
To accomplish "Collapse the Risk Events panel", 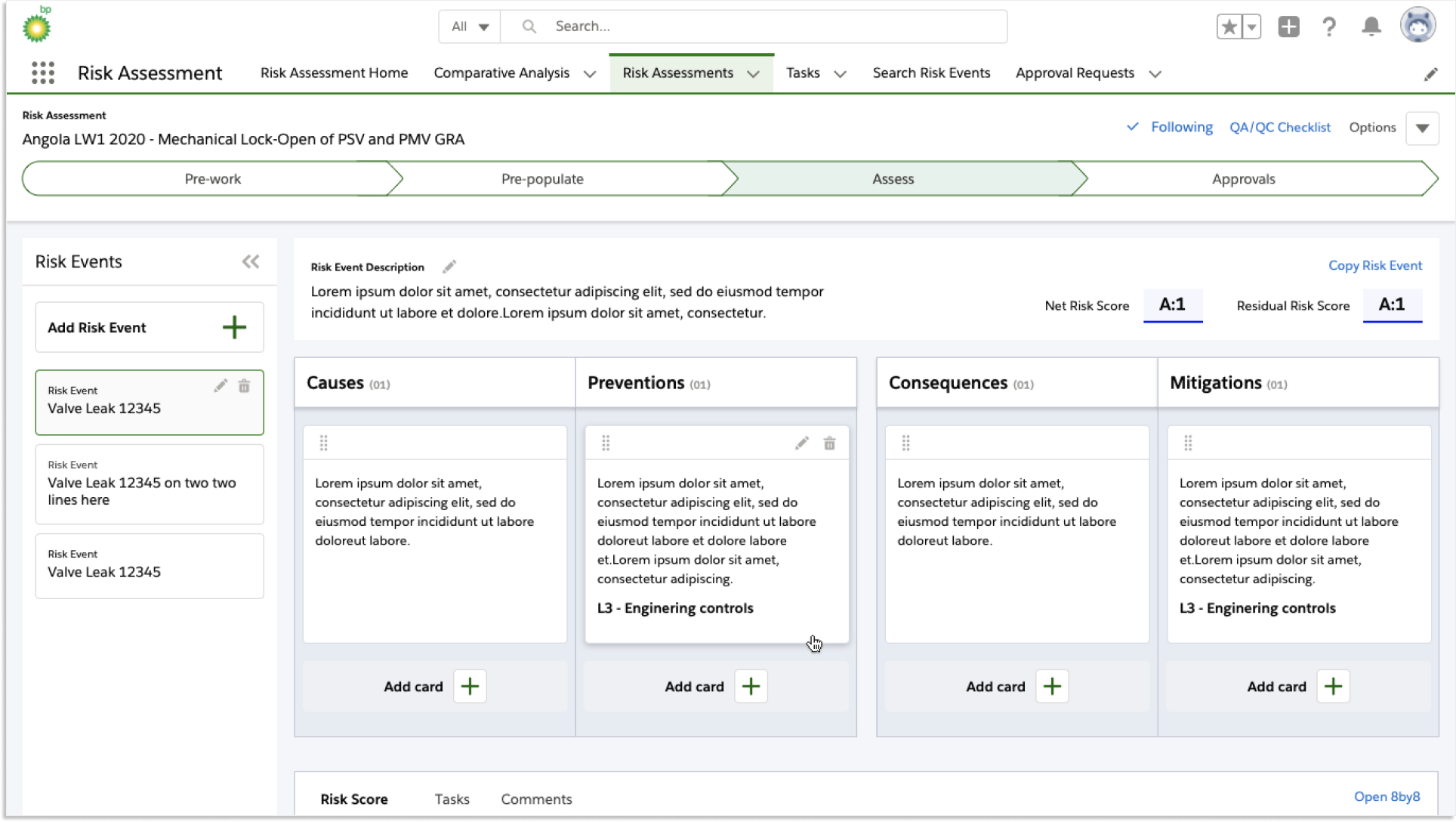I will tap(251, 261).
